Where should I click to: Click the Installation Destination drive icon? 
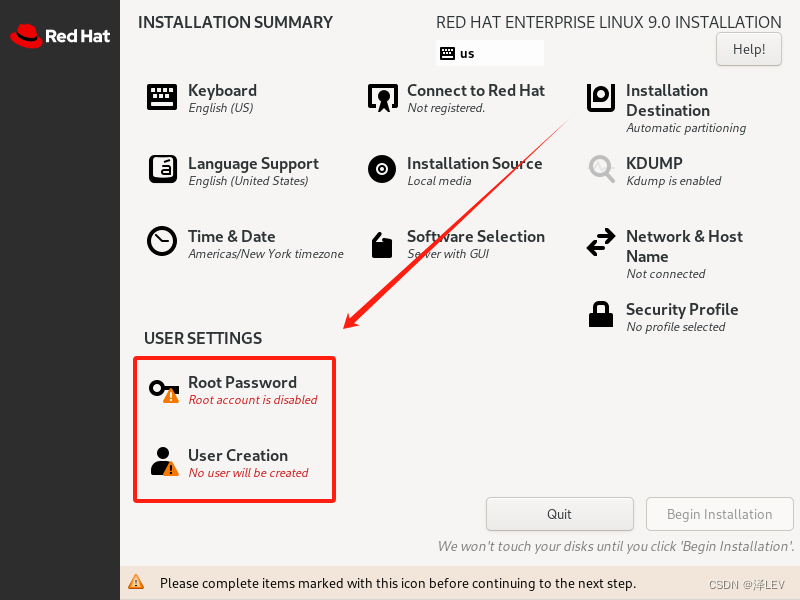coord(600,98)
